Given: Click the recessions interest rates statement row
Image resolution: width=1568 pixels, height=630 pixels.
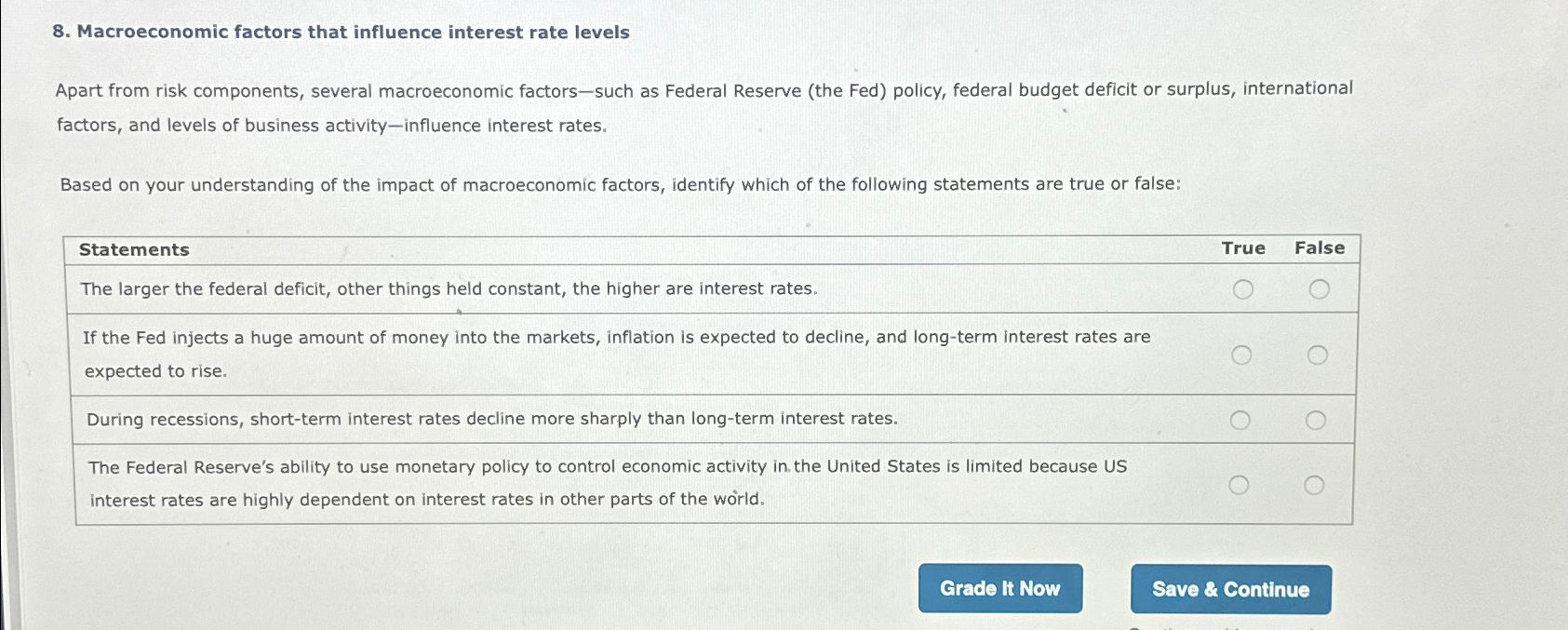Looking at the screenshot, I should [x=491, y=419].
